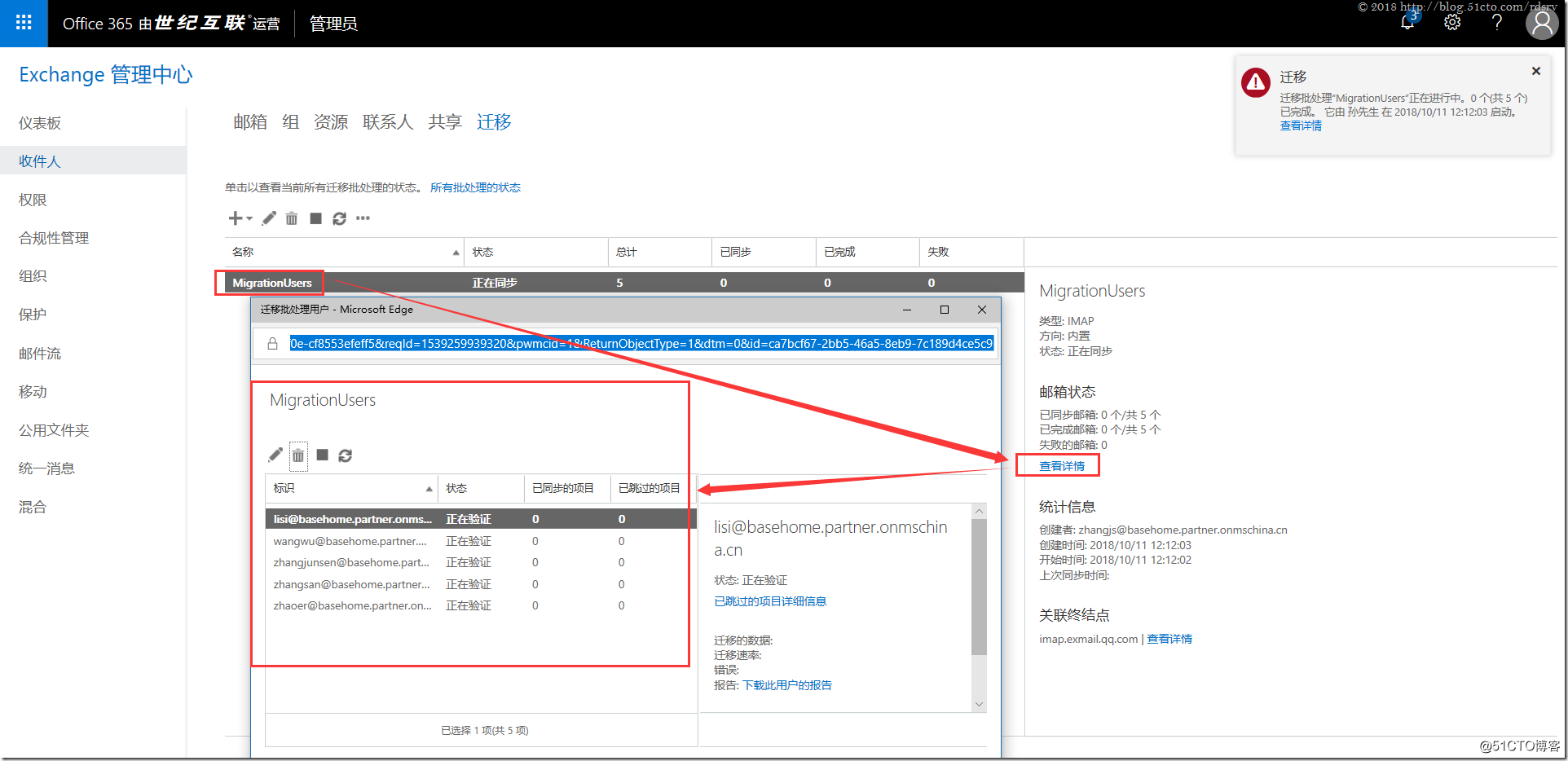Open 保护 in the left navigation
This screenshot has width=1568, height=761.
(33, 315)
